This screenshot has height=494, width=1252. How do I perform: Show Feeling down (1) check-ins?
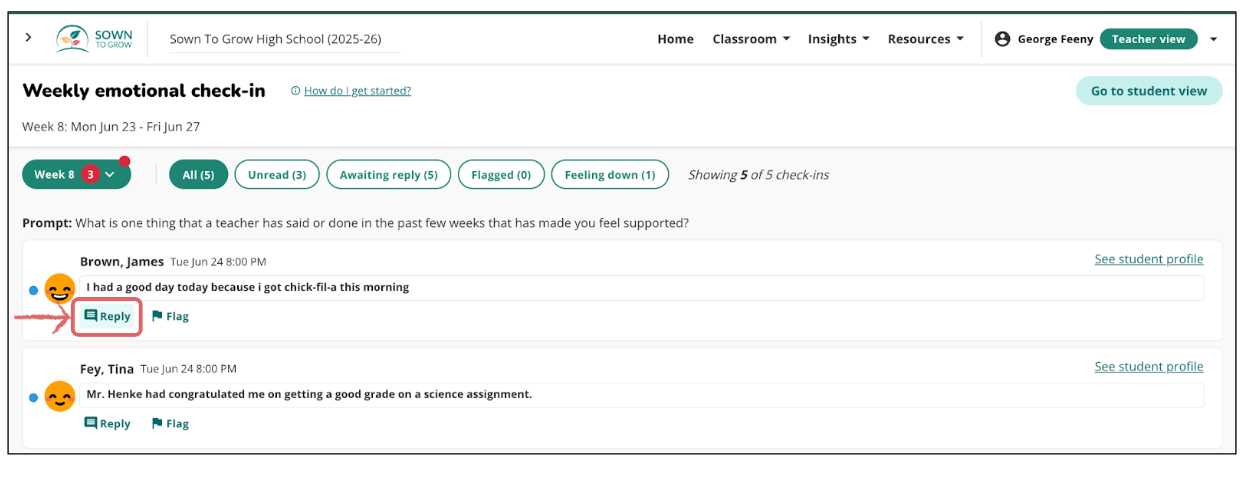[609, 175]
